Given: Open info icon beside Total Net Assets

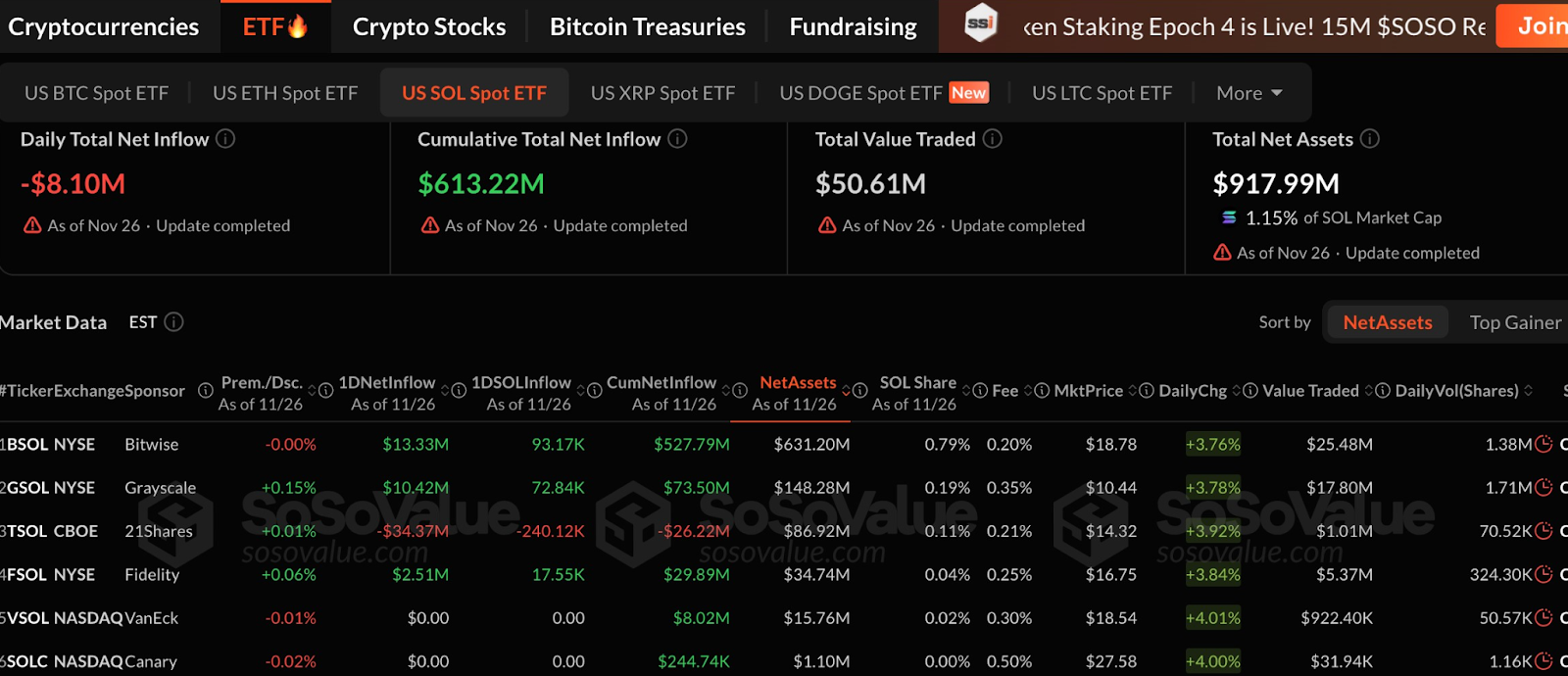Looking at the screenshot, I should pos(1370,139).
